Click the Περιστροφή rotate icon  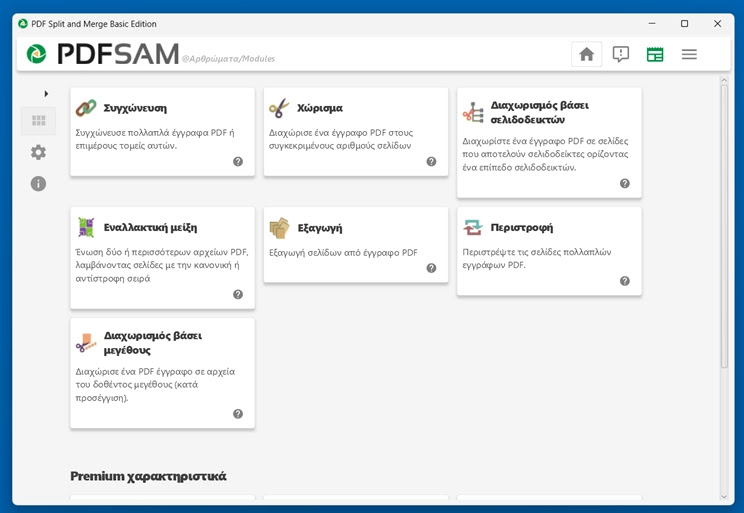(x=473, y=227)
